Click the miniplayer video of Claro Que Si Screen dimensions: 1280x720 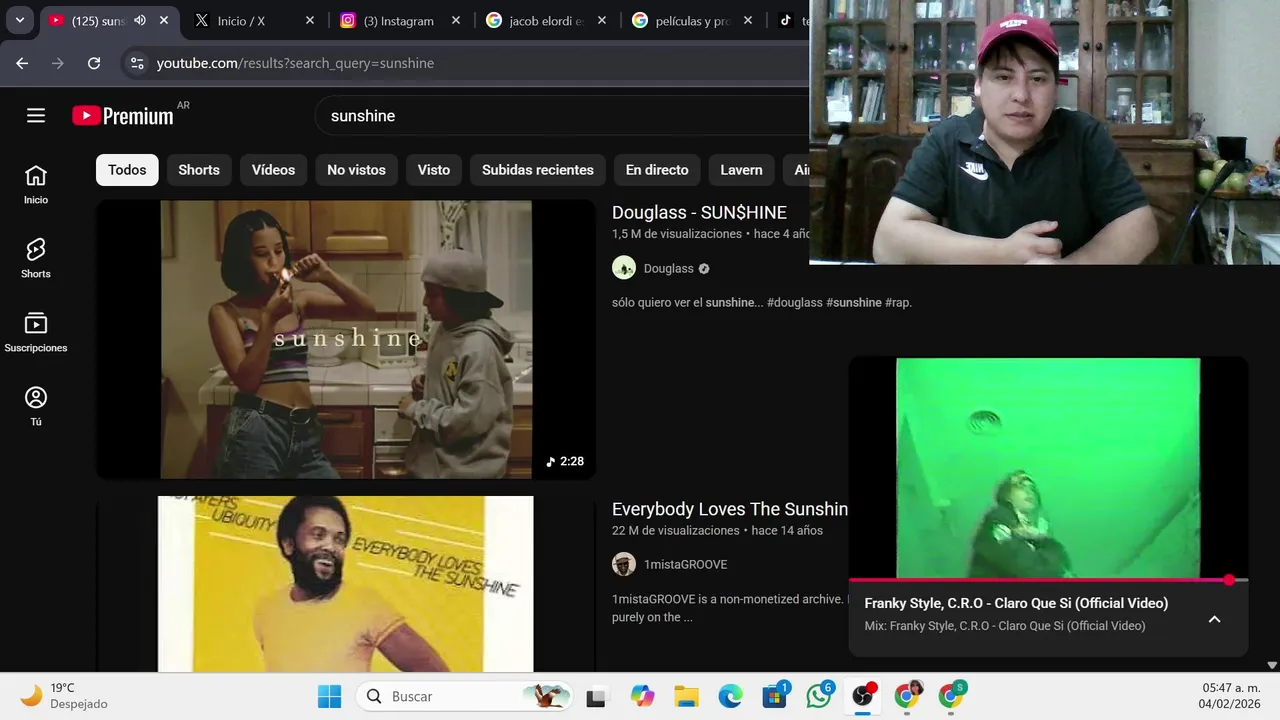(1048, 468)
